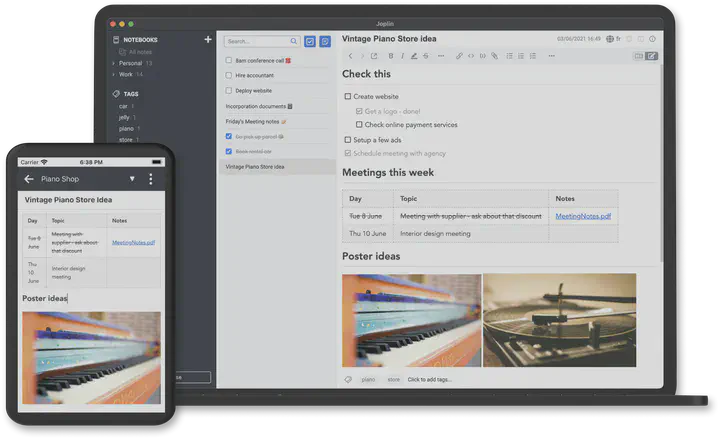Create a new to-do with the checkbox button
Screen dimensions: 720x439
(310, 41)
